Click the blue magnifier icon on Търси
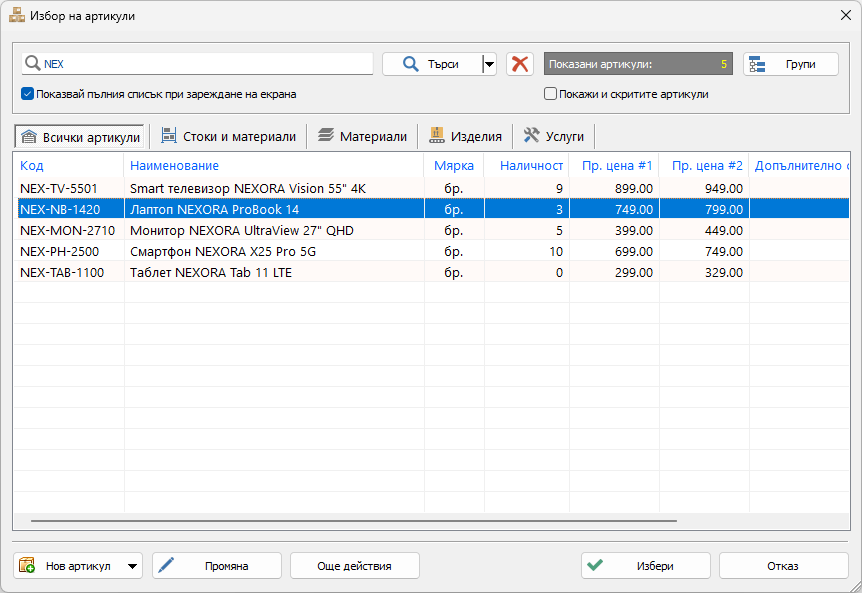Screen dimensions: 862x593 pos(410,64)
